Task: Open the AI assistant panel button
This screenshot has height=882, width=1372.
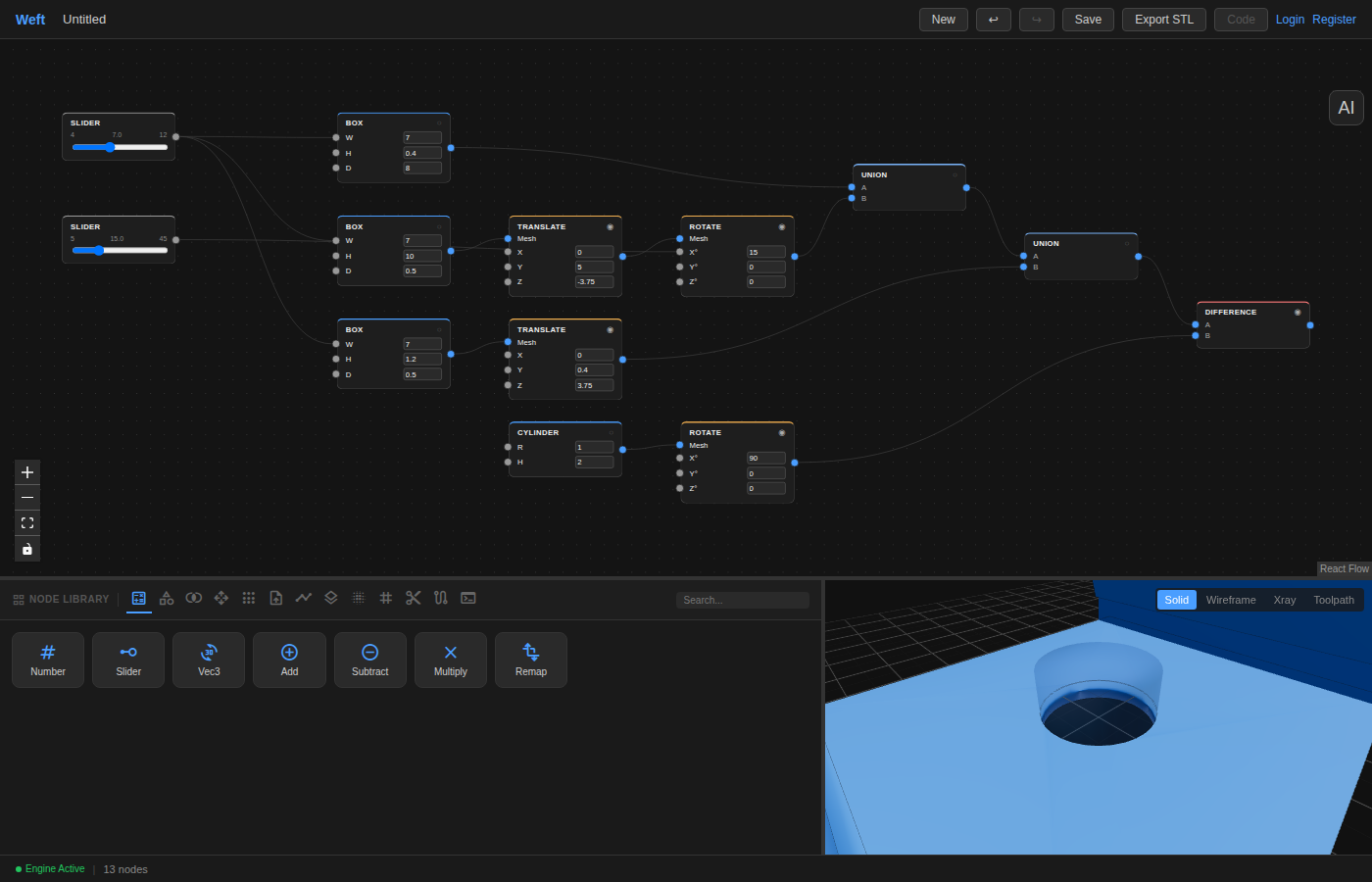Action: pyautogui.click(x=1347, y=108)
